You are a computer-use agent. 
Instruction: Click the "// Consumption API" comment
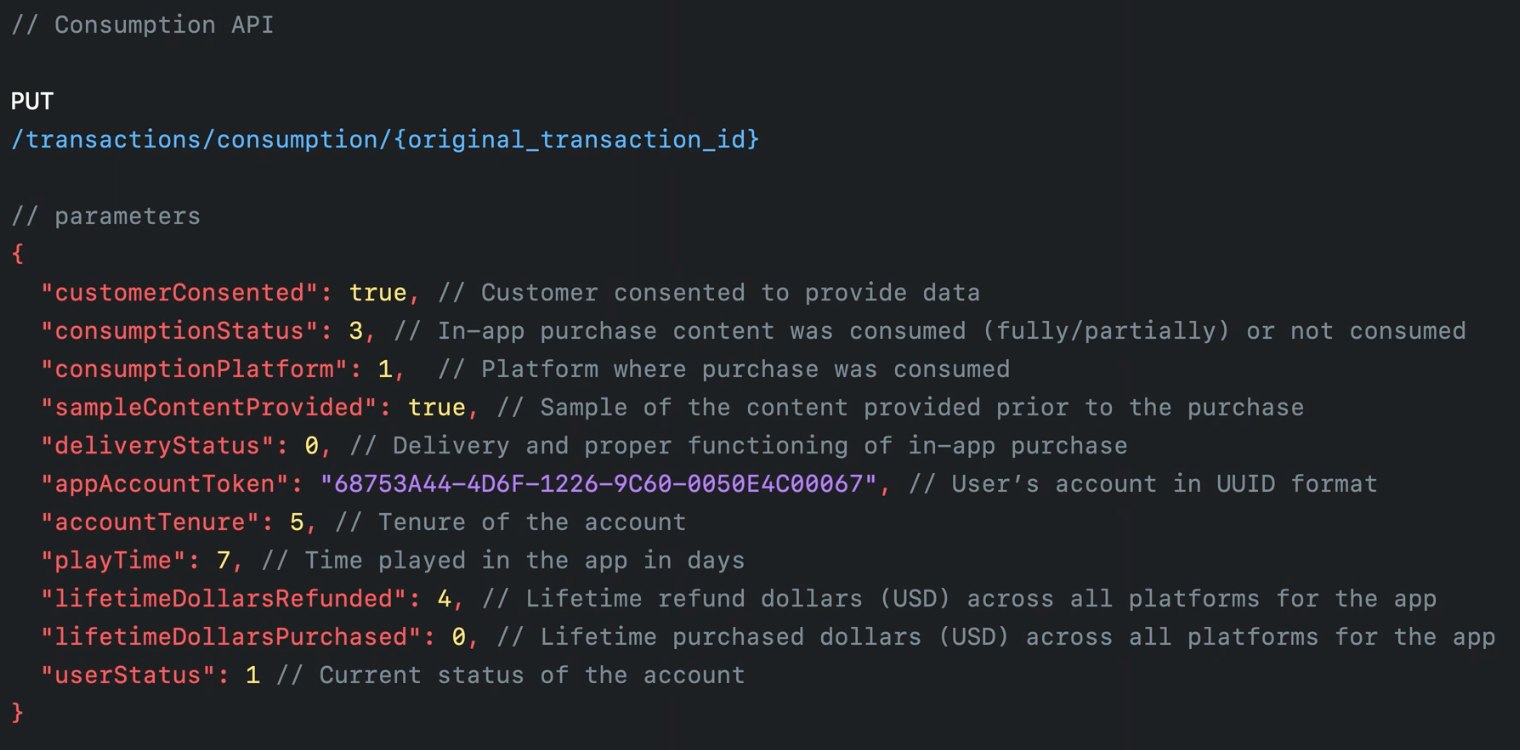tap(142, 25)
